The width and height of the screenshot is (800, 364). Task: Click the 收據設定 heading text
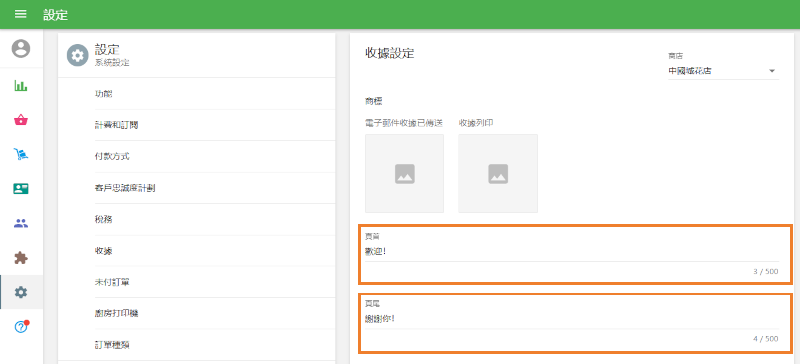[x=389, y=54]
